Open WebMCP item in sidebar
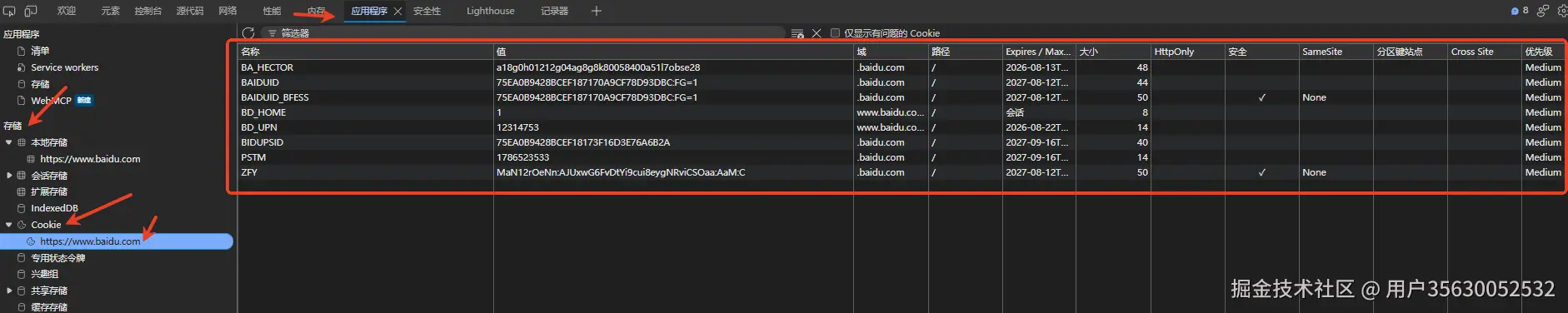Image resolution: width=1568 pixels, height=313 pixels. point(51,101)
